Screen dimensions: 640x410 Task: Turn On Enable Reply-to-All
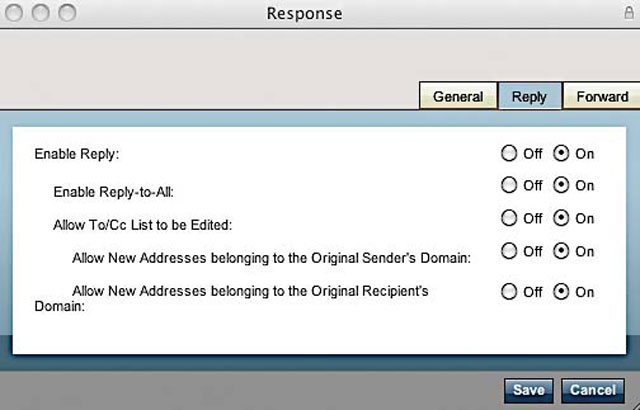click(561, 185)
